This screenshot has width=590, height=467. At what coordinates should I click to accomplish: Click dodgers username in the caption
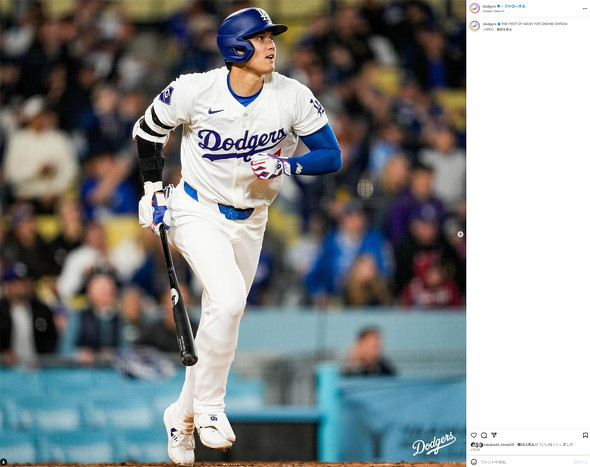click(490, 24)
